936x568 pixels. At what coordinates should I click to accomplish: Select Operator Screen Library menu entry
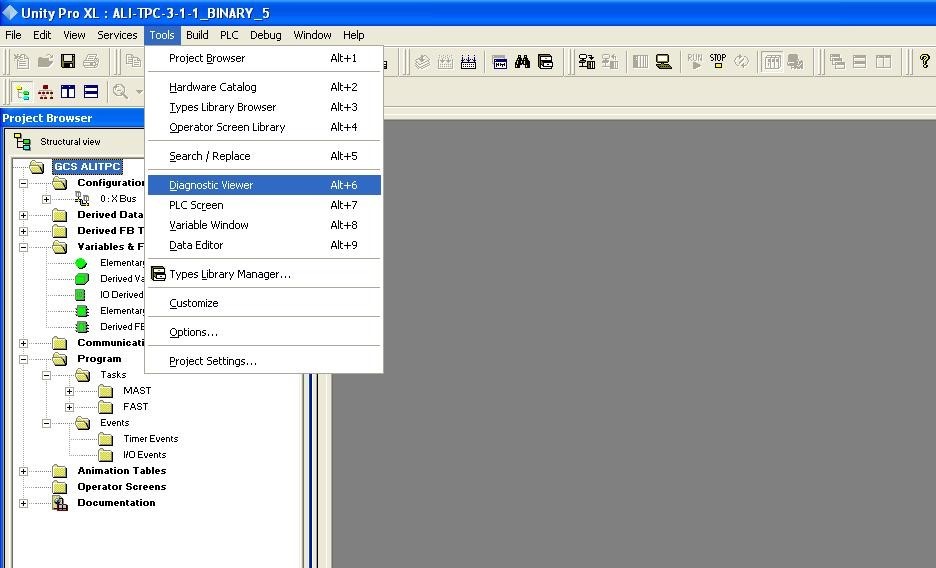pyautogui.click(x=264, y=127)
